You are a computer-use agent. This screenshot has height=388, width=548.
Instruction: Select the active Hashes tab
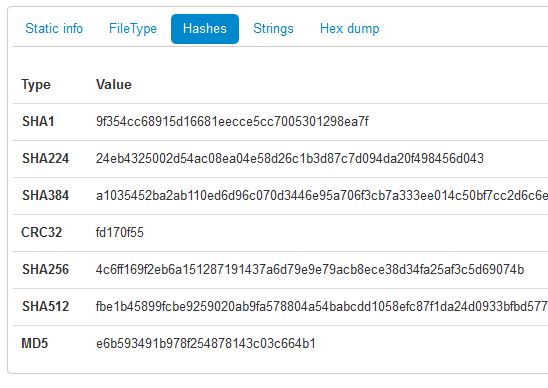coord(205,29)
